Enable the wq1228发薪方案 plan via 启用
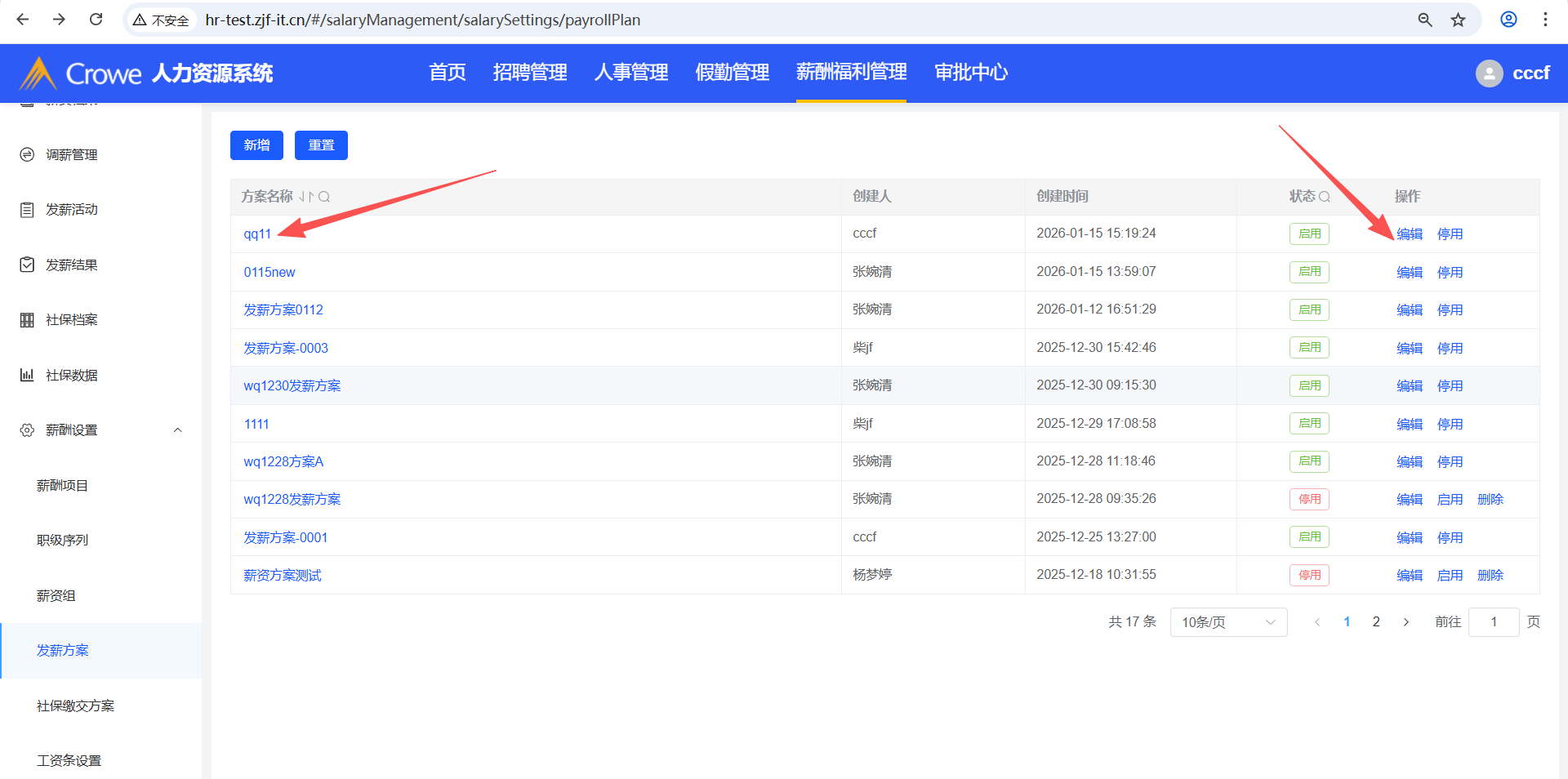The width and height of the screenshot is (1568, 779). coord(1450,500)
